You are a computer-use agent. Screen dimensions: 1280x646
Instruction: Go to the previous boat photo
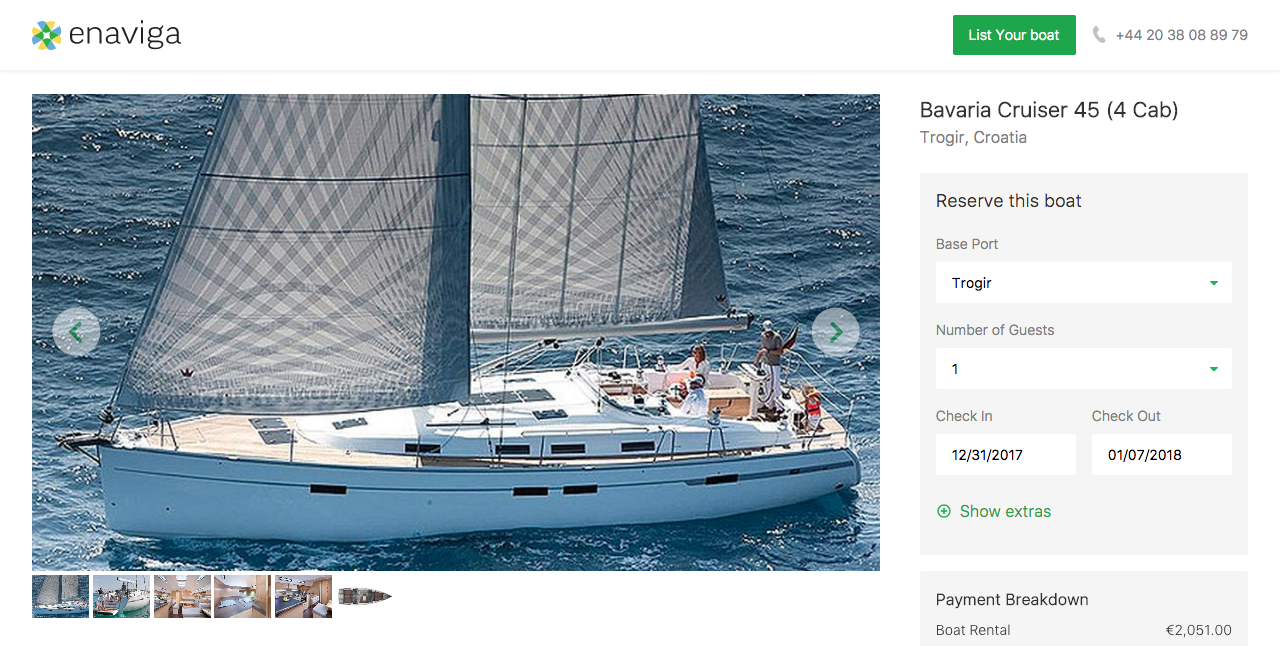pos(76,332)
